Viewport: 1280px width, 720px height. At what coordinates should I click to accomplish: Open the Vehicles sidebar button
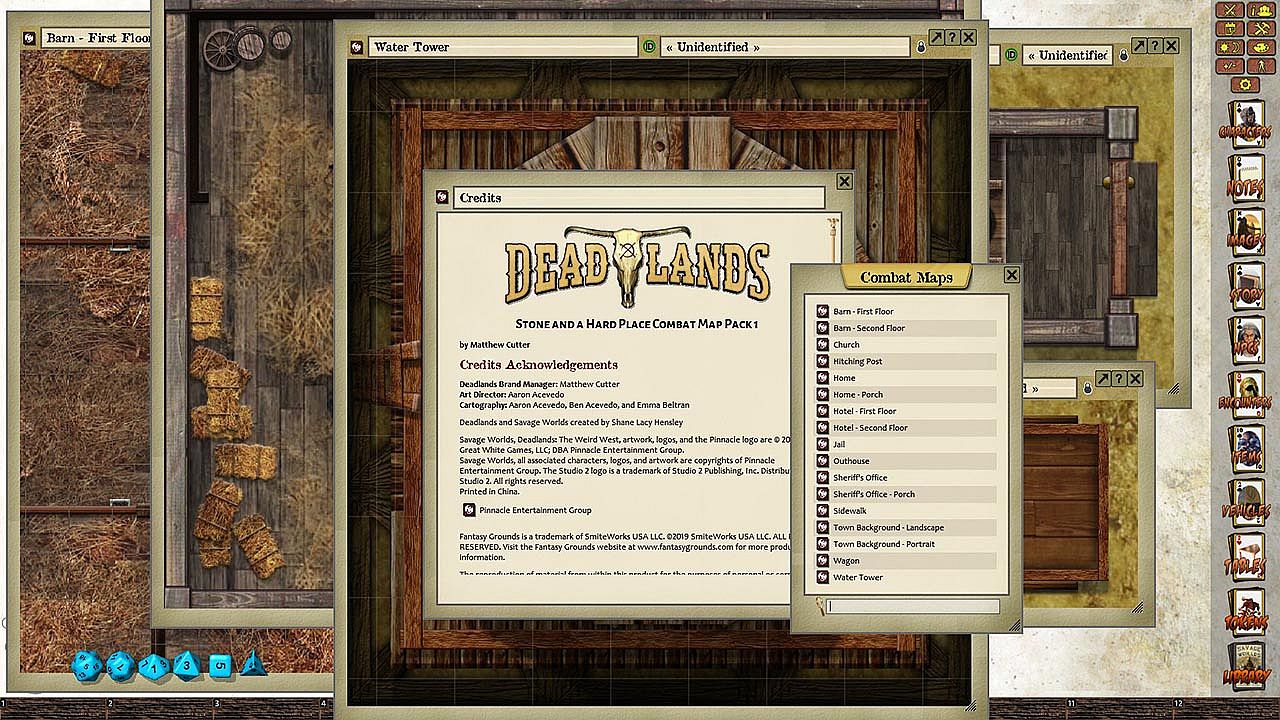point(1244,503)
